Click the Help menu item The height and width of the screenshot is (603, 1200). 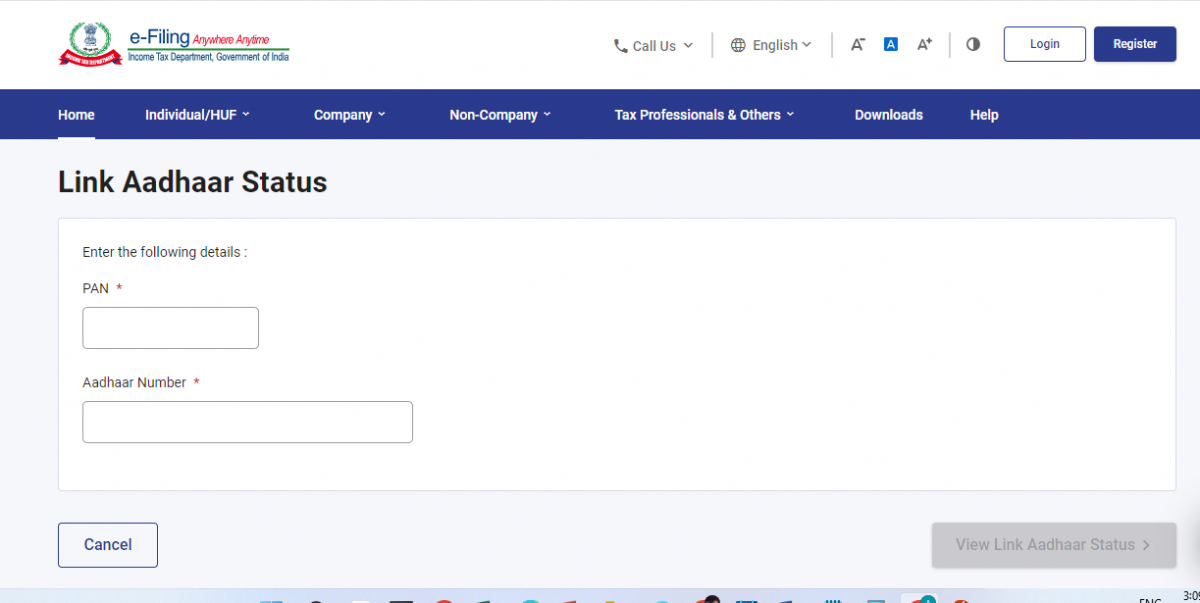(x=983, y=114)
